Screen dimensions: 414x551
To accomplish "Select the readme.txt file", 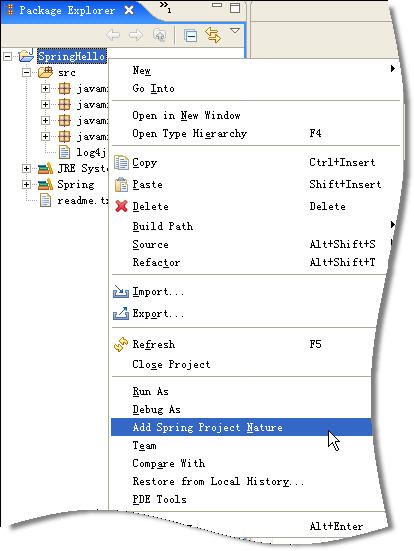I will 75,201.
